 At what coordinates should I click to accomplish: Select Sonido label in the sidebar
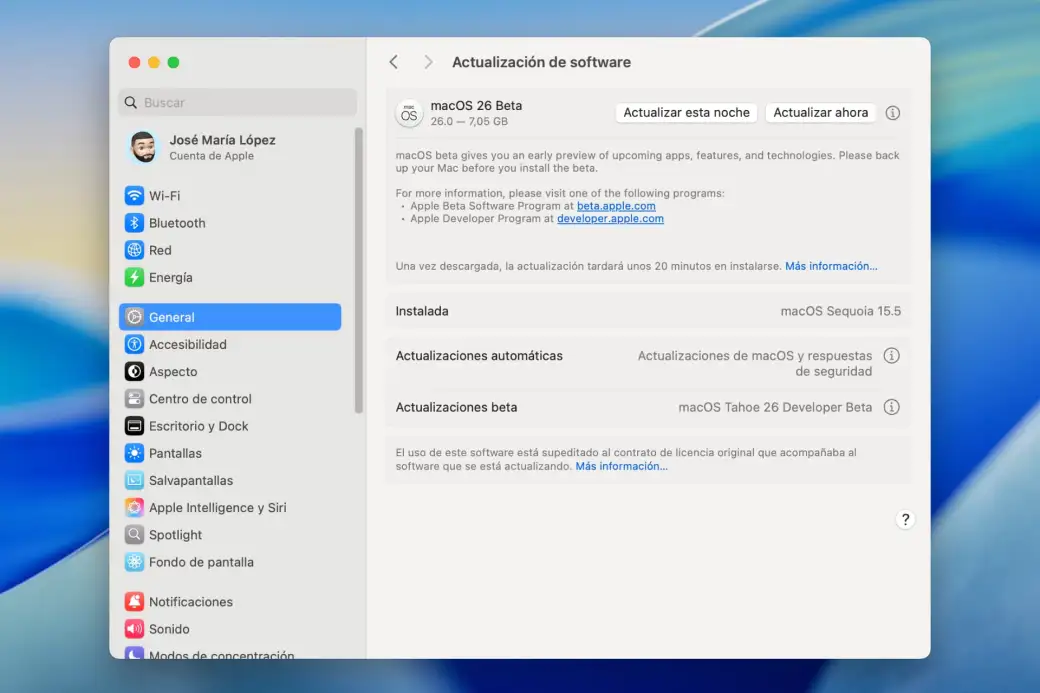pos(169,629)
